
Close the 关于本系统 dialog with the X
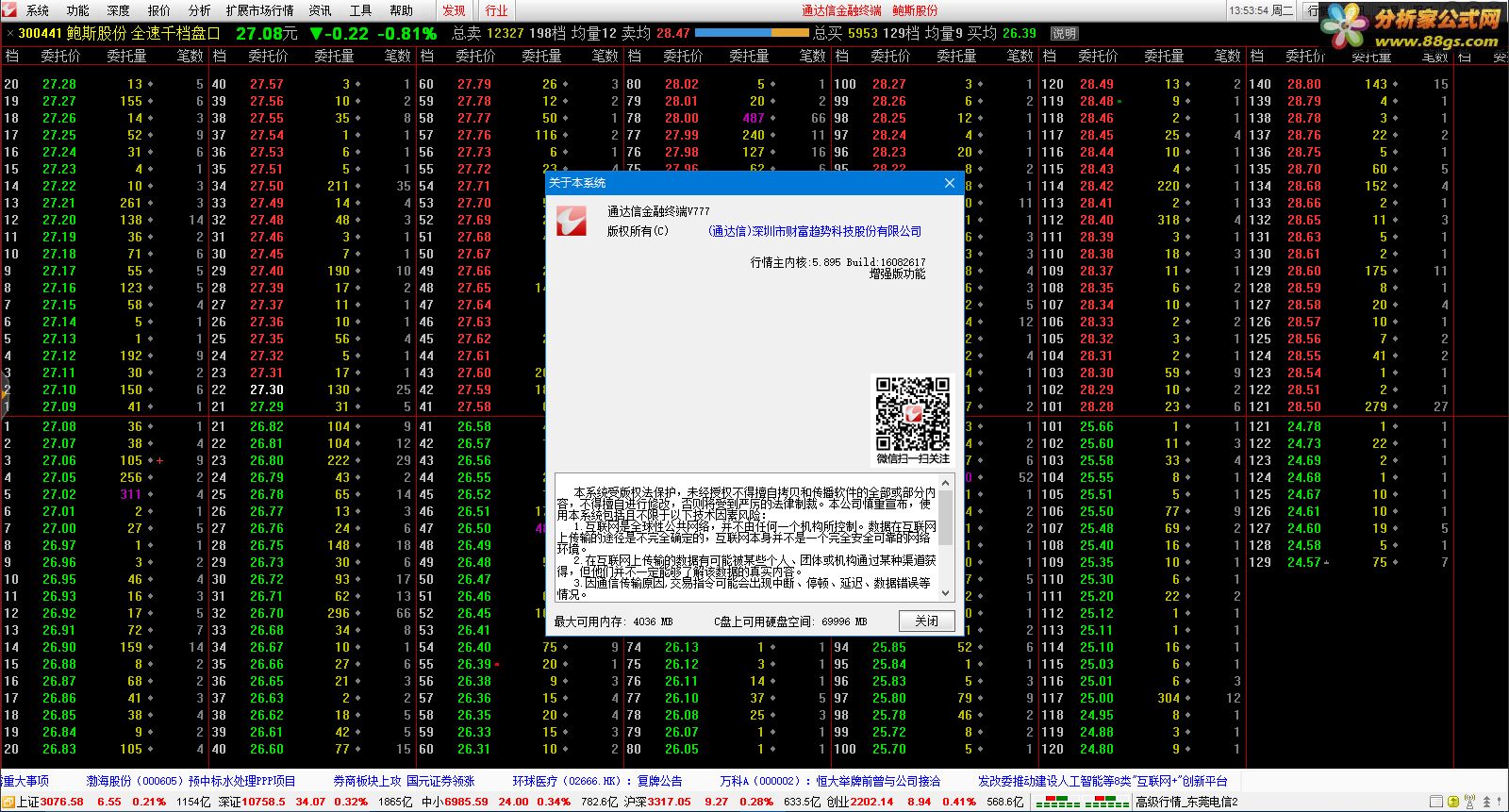coord(950,183)
